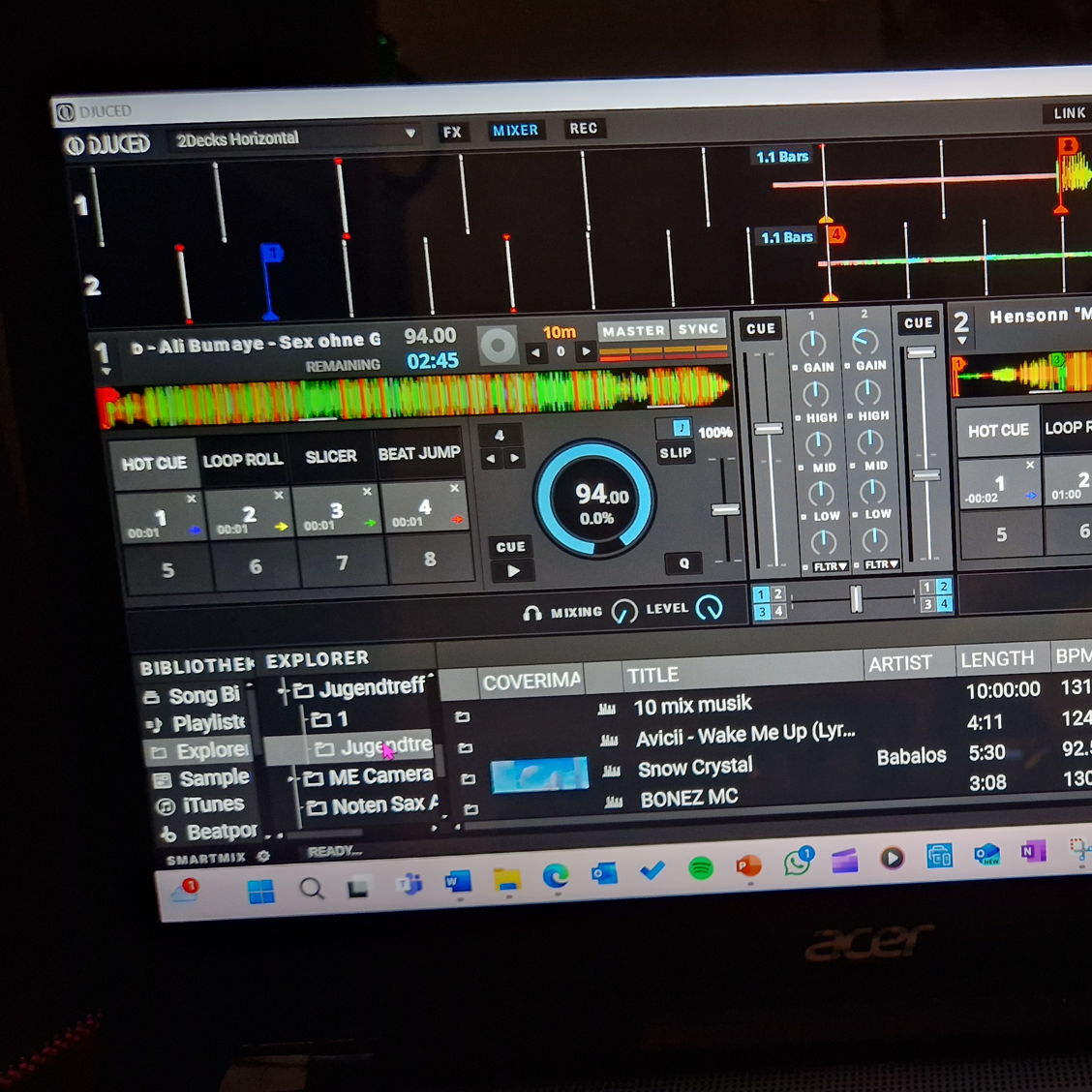Click the channel 1 volume fader
The image size is (1092, 1092).
769,428
